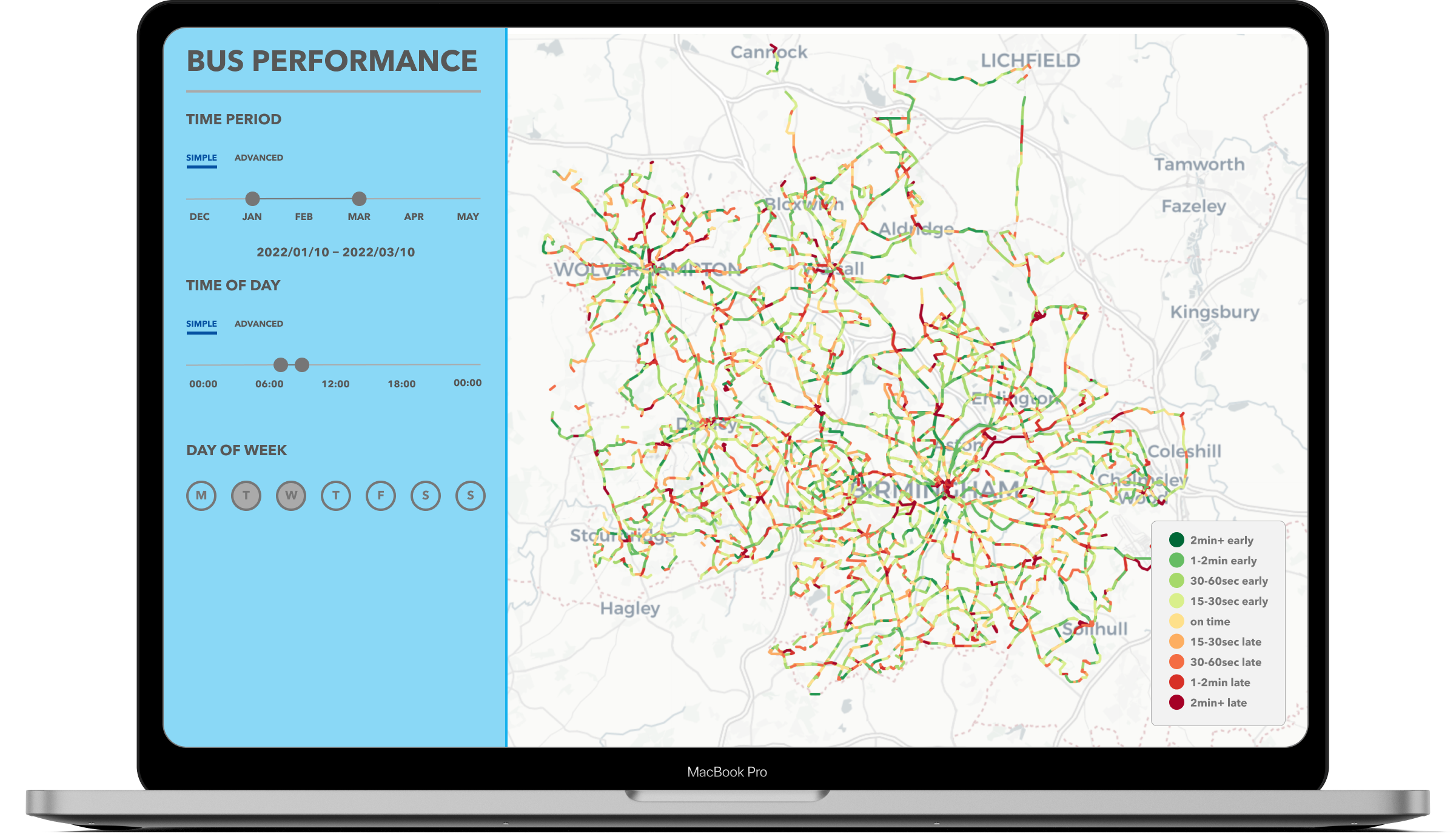The width and height of the screenshot is (1456, 834).
Task: Enable the Friday day-of-week filter
Action: click(380, 495)
